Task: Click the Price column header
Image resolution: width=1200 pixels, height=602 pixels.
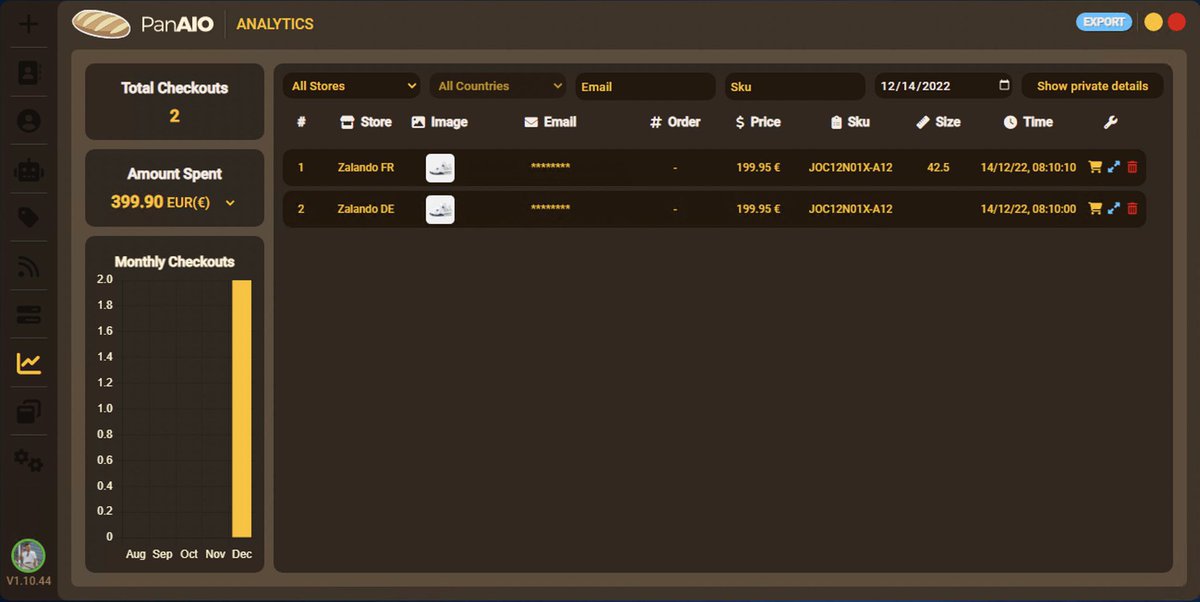Action: click(758, 122)
